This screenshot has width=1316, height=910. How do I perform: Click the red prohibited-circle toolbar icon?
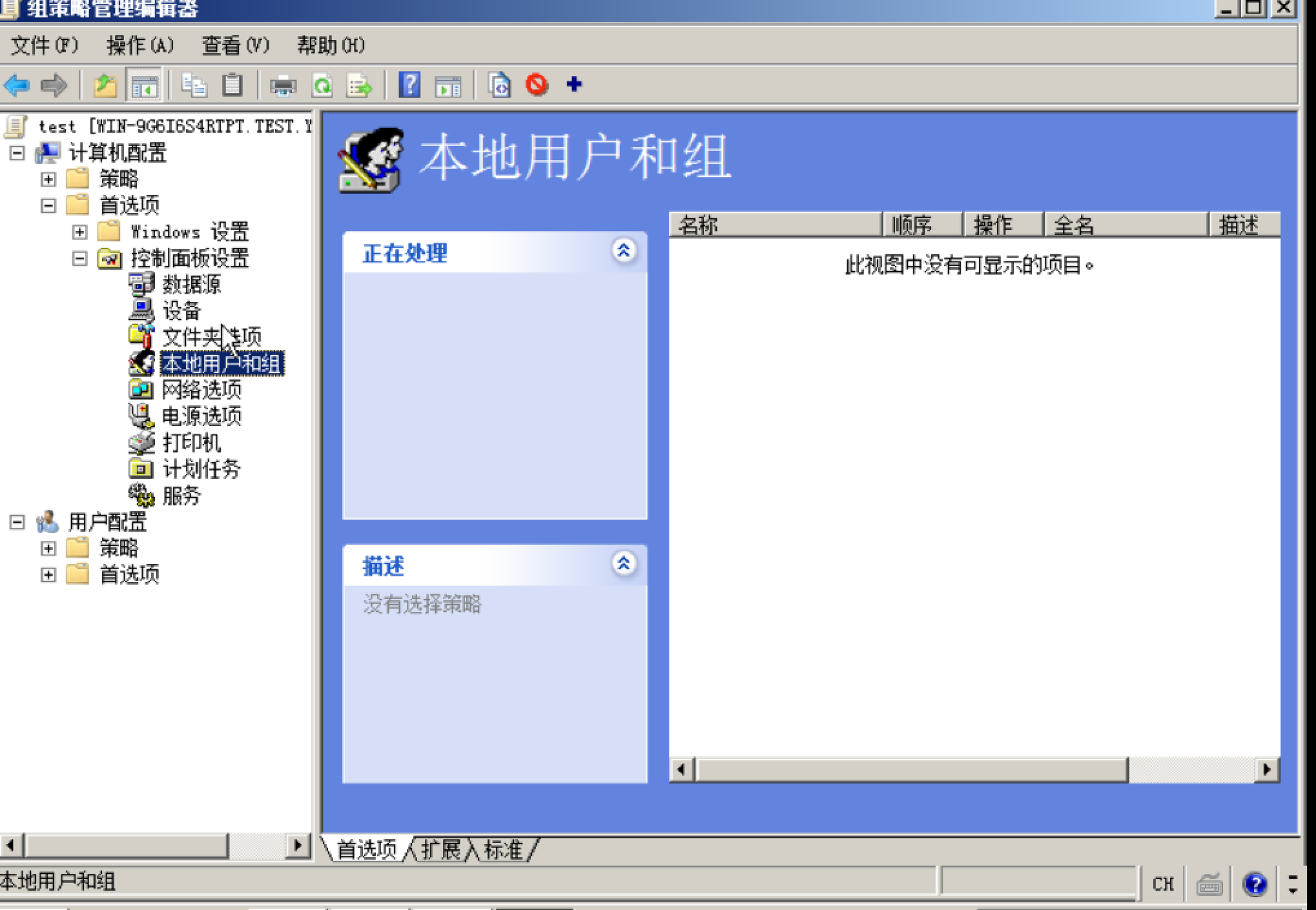pyautogui.click(x=537, y=85)
